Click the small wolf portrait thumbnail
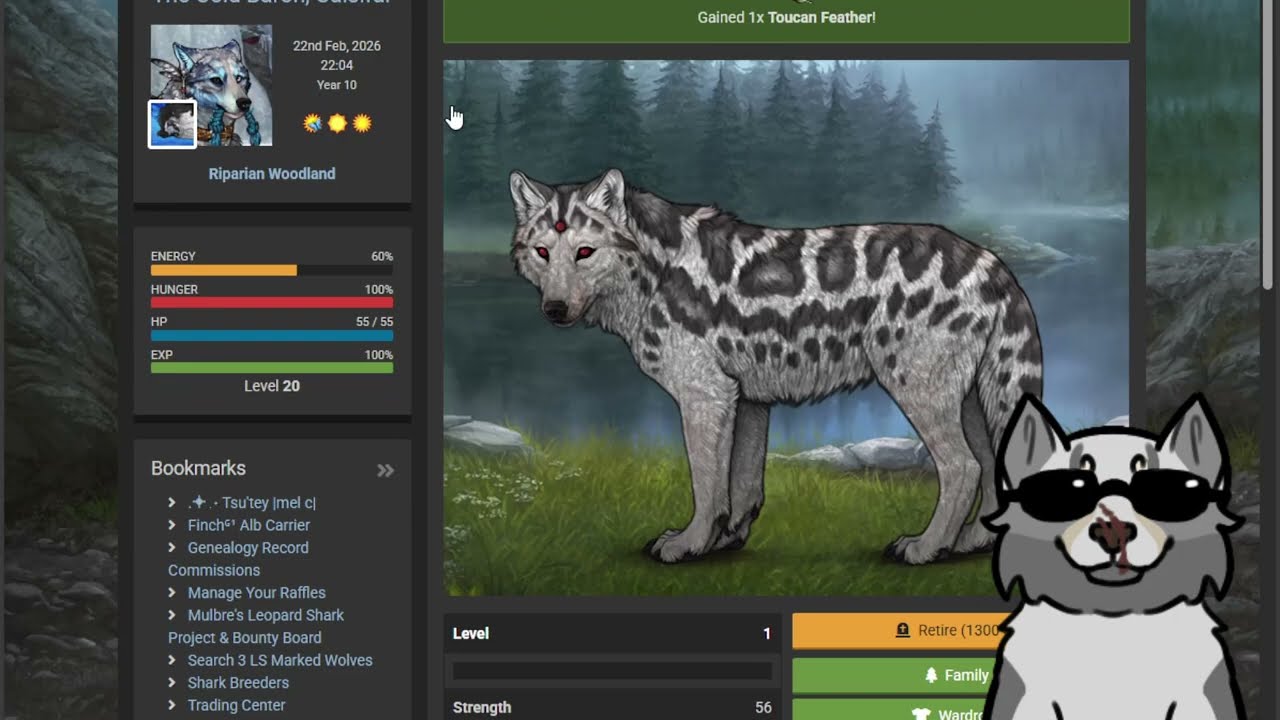The image size is (1280, 720). point(172,124)
